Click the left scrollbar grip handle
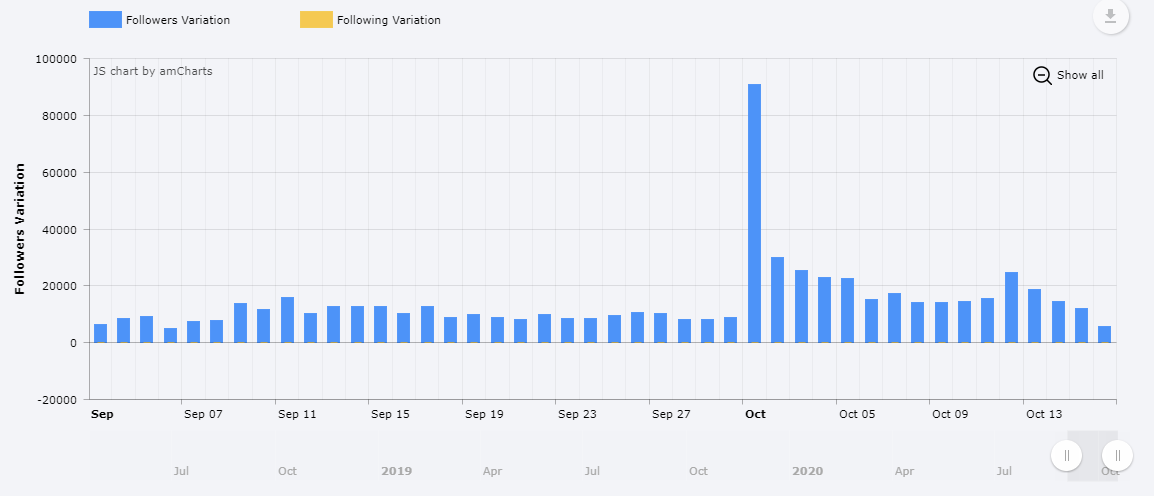Screen dimensions: 1154x496 coord(1067,456)
